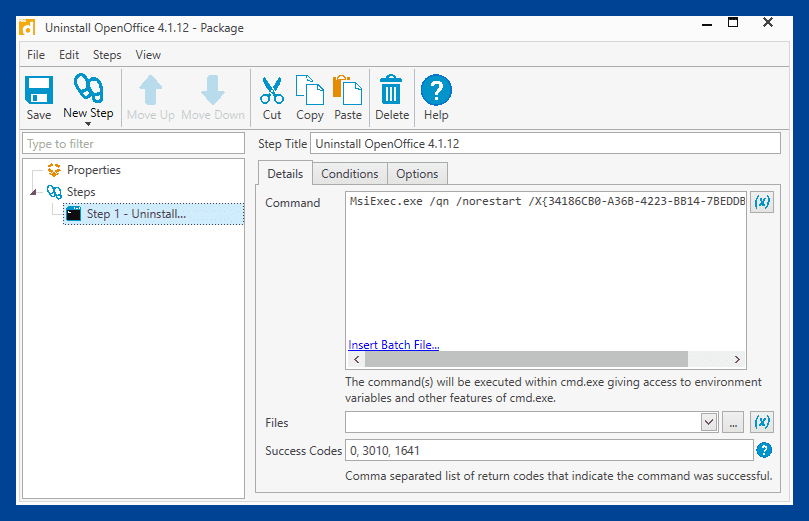Switch to the Conditions tab
The image size is (809, 521).
tap(350, 174)
